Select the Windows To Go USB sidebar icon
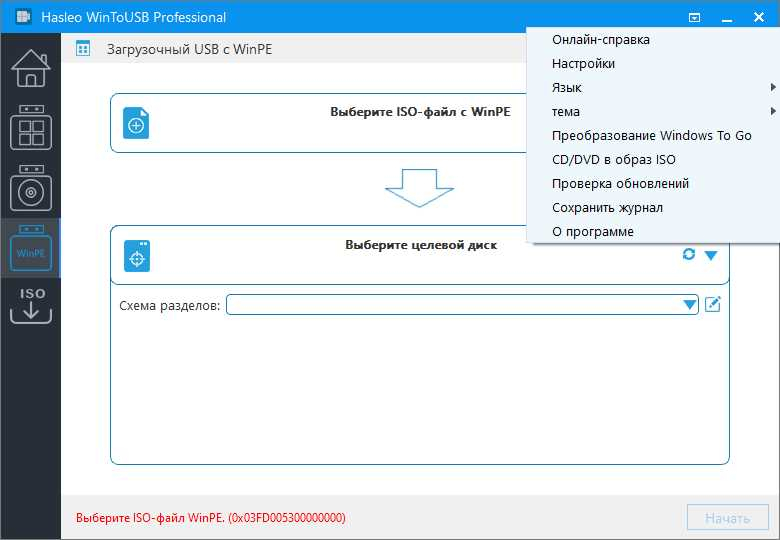 pos(31,127)
